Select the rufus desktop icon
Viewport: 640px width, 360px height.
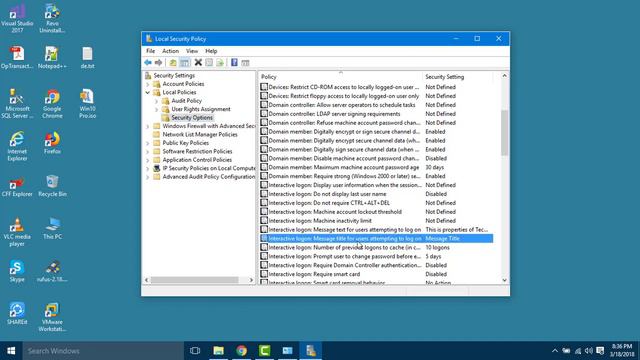click(x=52, y=271)
